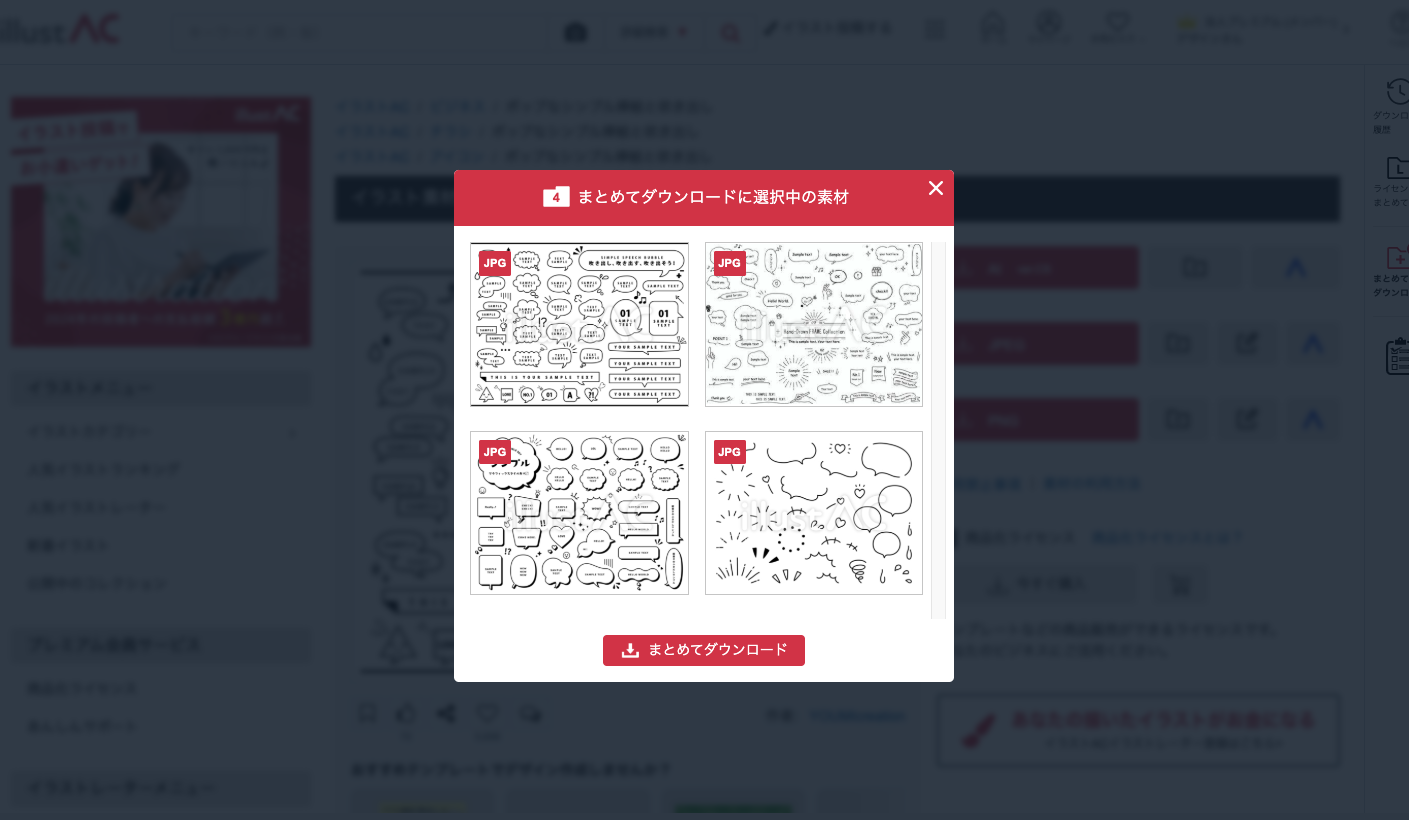
Task: Open the search category dropdown
Action: coord(654,32)
